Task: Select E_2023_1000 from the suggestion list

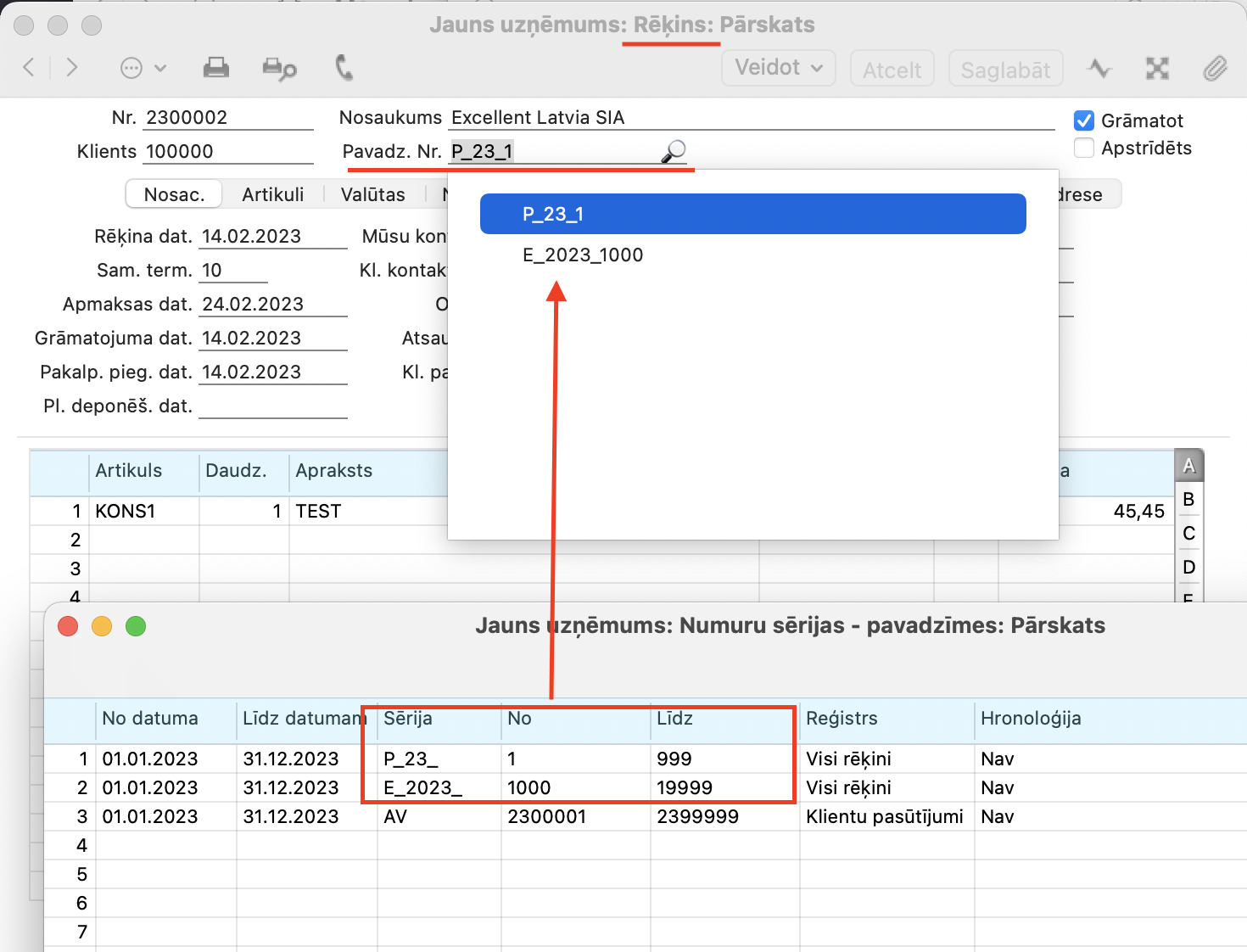Action: pyautogui.click(x=583, y=255)
